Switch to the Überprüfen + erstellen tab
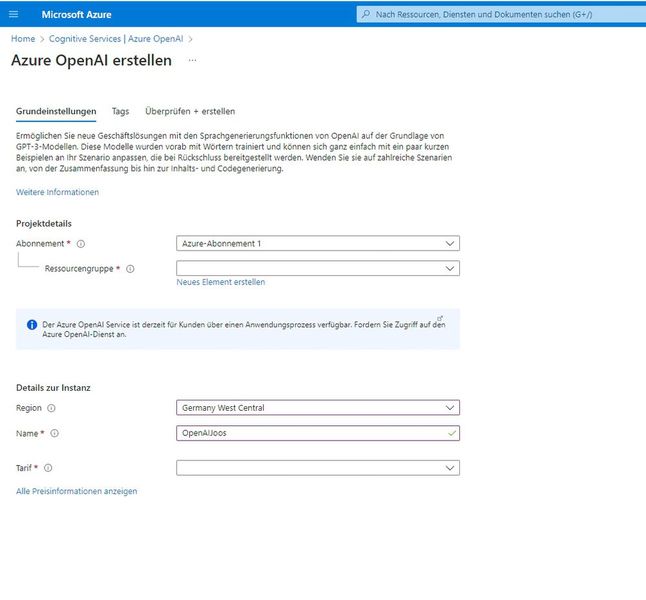 click(x=190, y=111)
